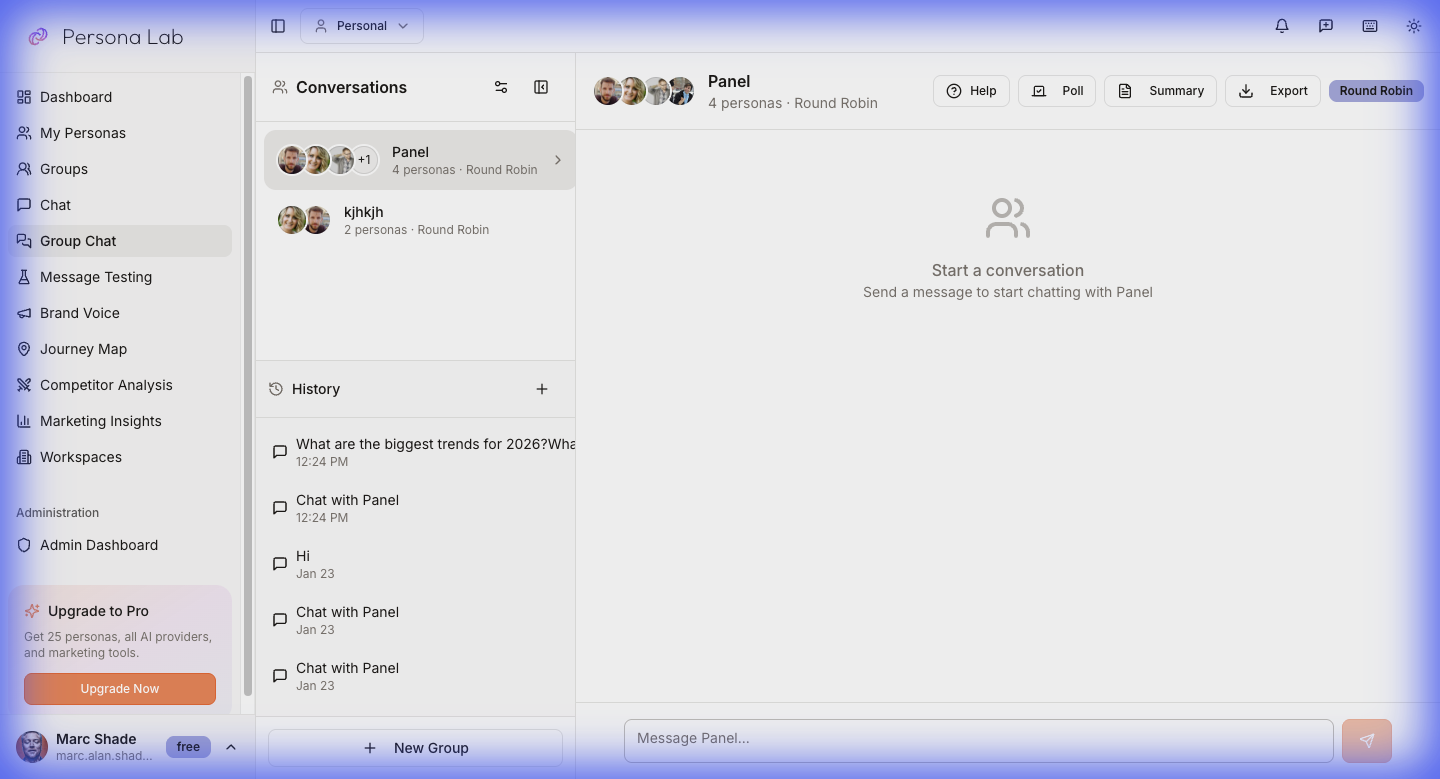Toggle the Round Robin mode badge
This screenshot has width=1440, height=779.
[x=1376, y=91]
